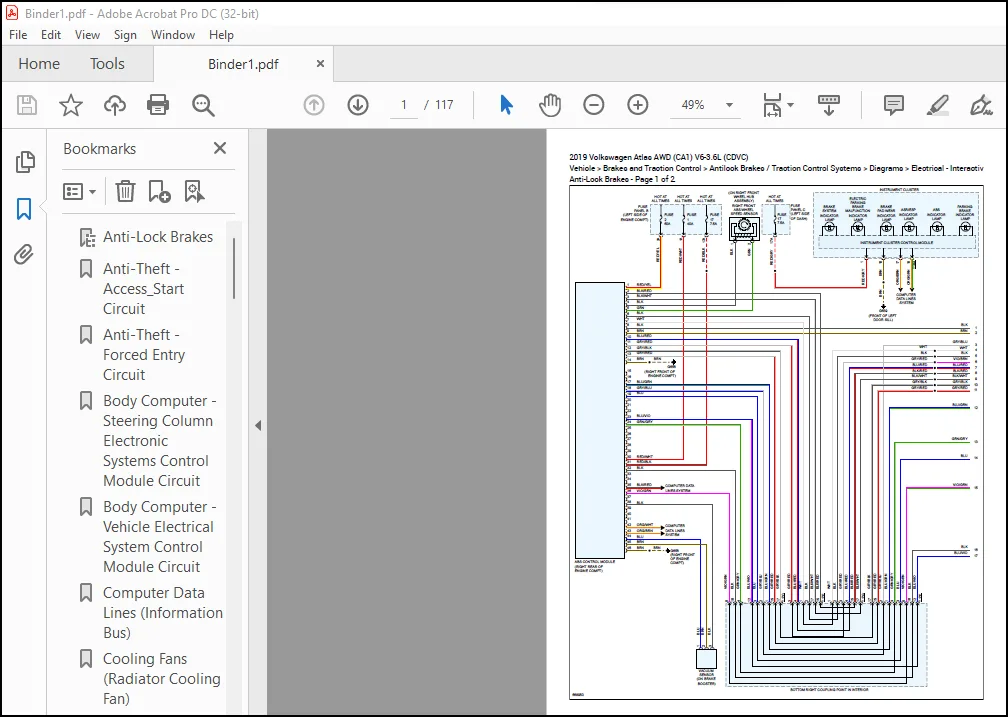Zoom out with minus button
Viewport: 1008px width, 717px height.
coord(593,105)
